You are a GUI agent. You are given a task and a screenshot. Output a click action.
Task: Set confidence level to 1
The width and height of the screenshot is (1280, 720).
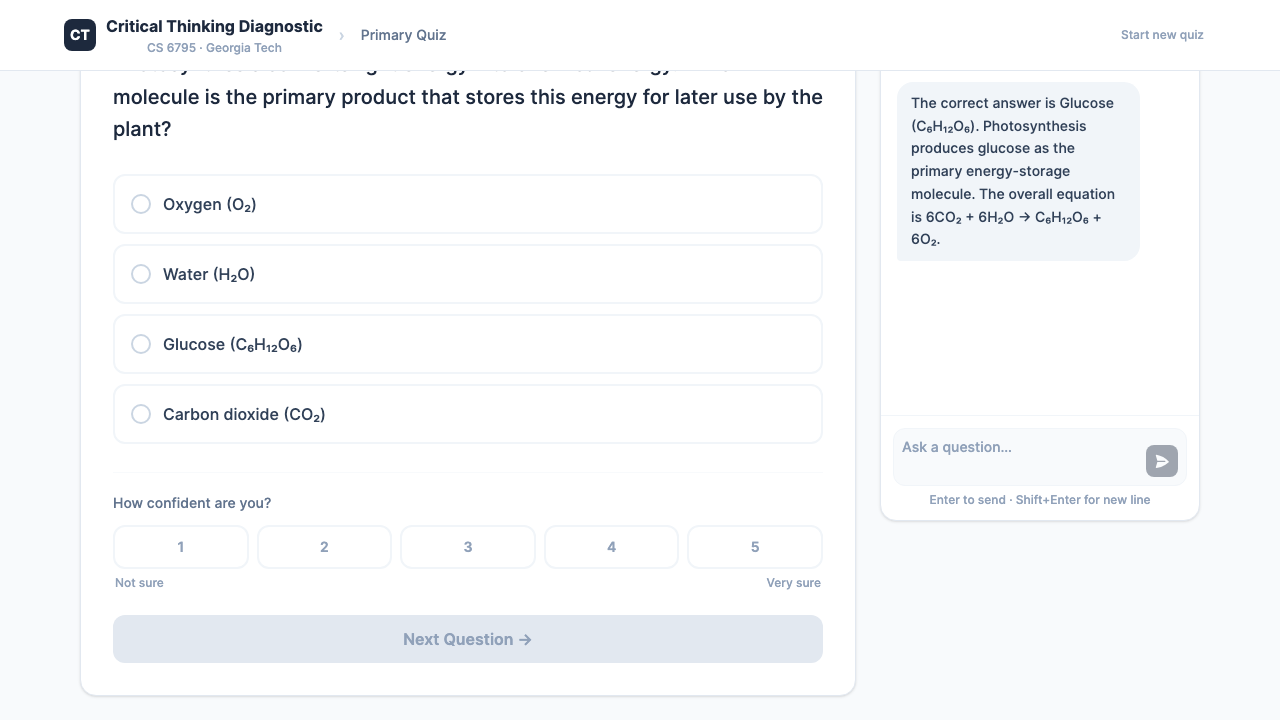(181, 547)
